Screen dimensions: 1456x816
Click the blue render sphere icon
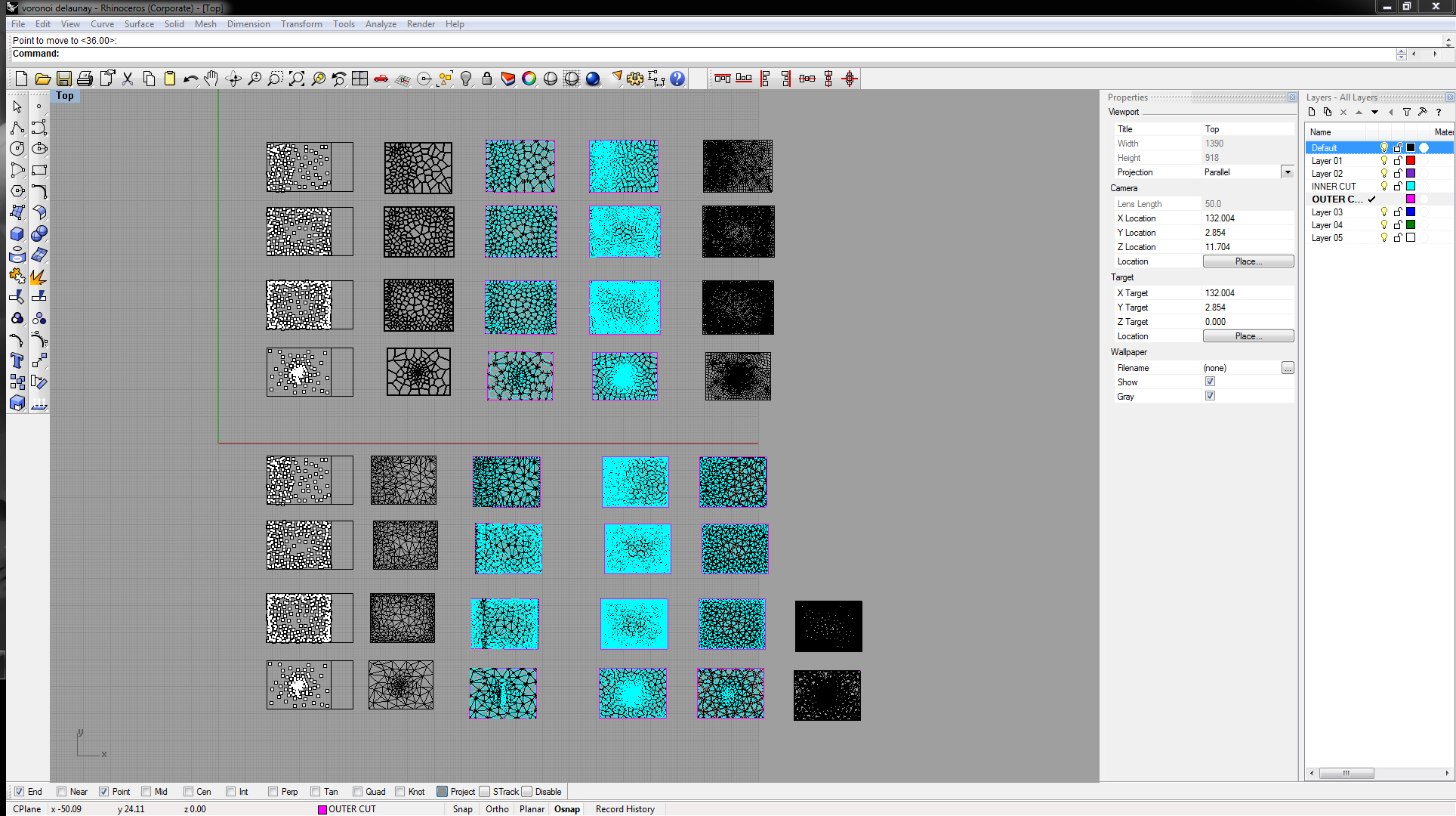(593, 79)
